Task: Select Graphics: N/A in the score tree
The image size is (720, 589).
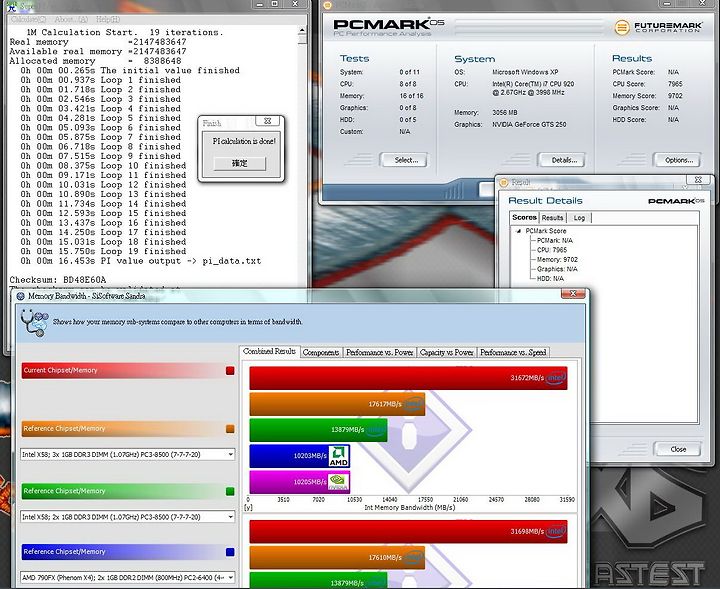Action: pos(557,269)
